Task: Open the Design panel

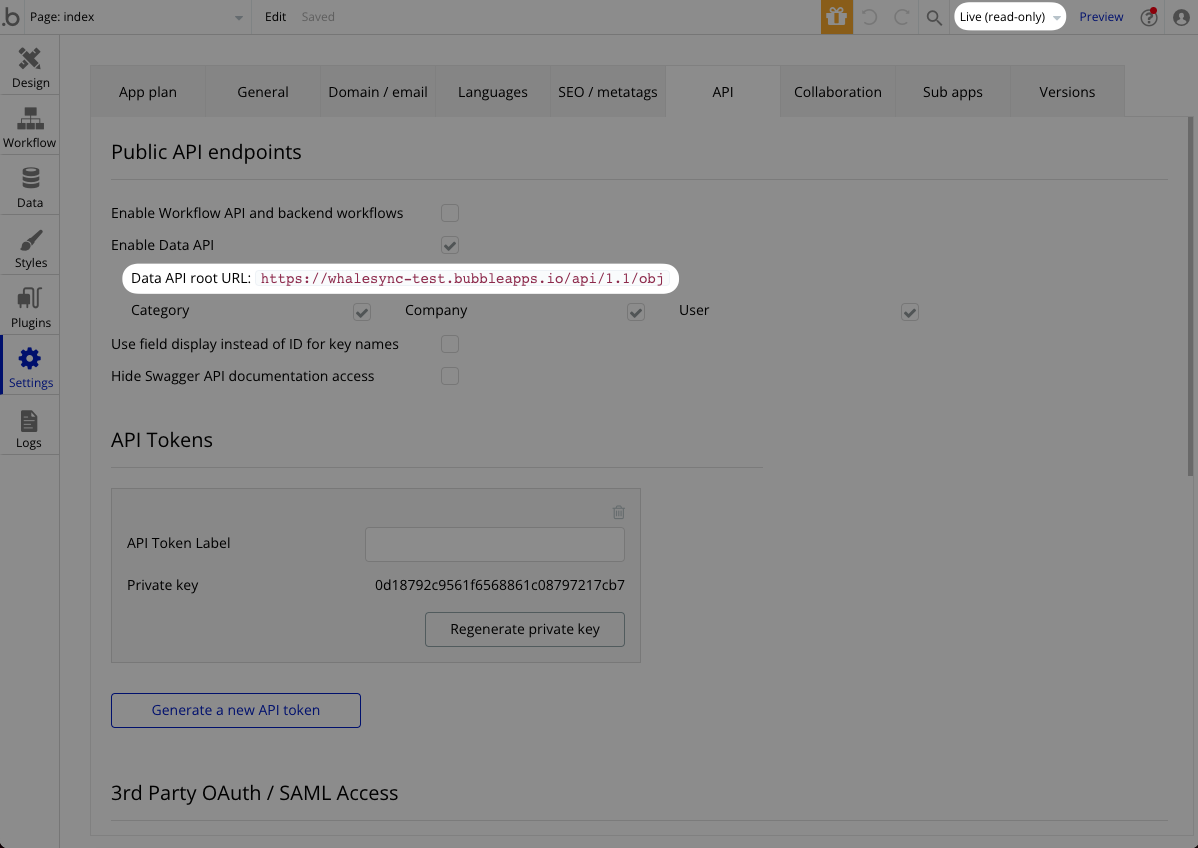Action: (30, 64)
